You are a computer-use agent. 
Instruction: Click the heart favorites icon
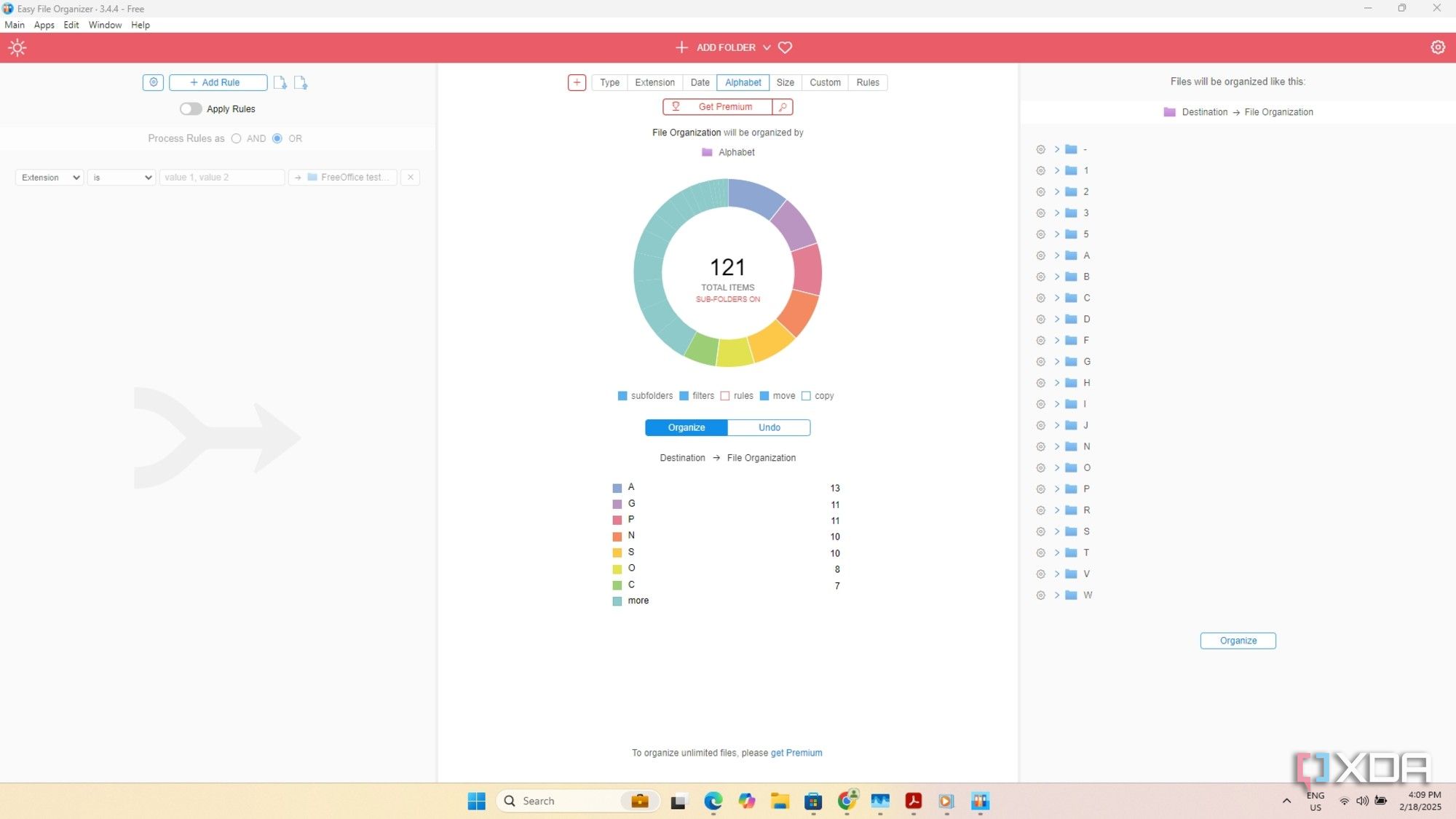(x=785, y=47)
